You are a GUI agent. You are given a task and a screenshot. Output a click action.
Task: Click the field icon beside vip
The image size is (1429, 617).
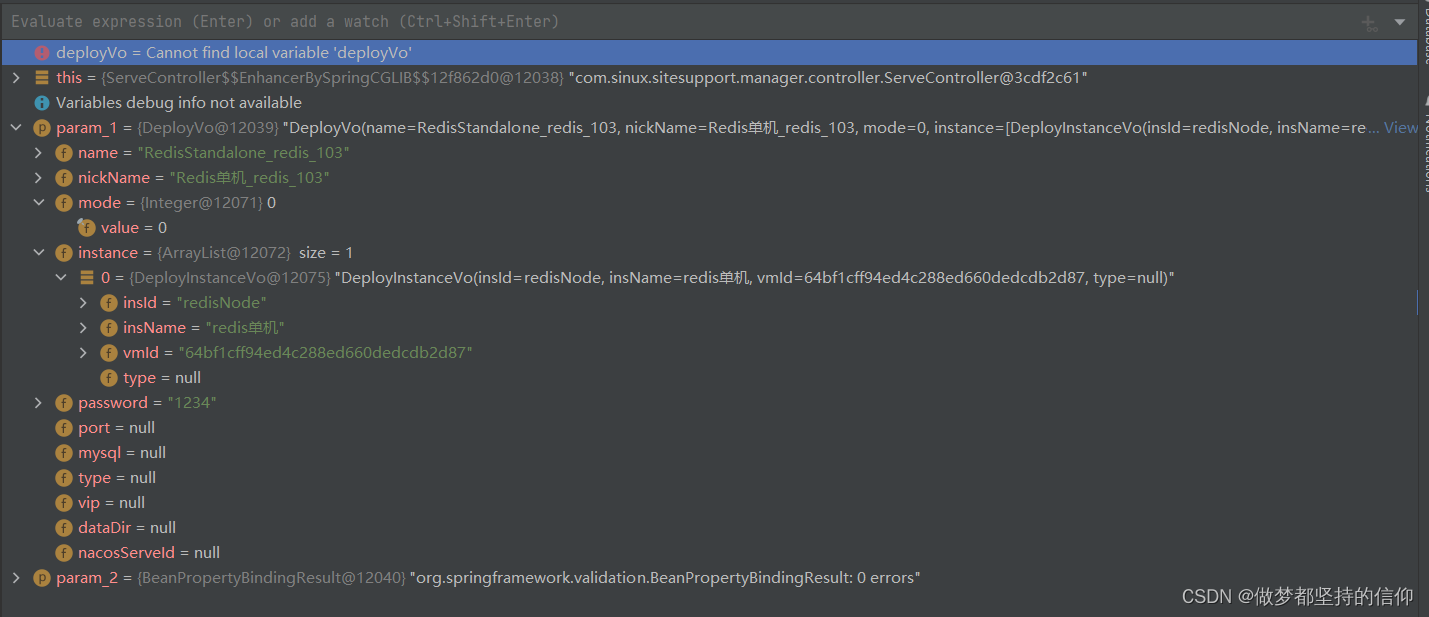64,503
